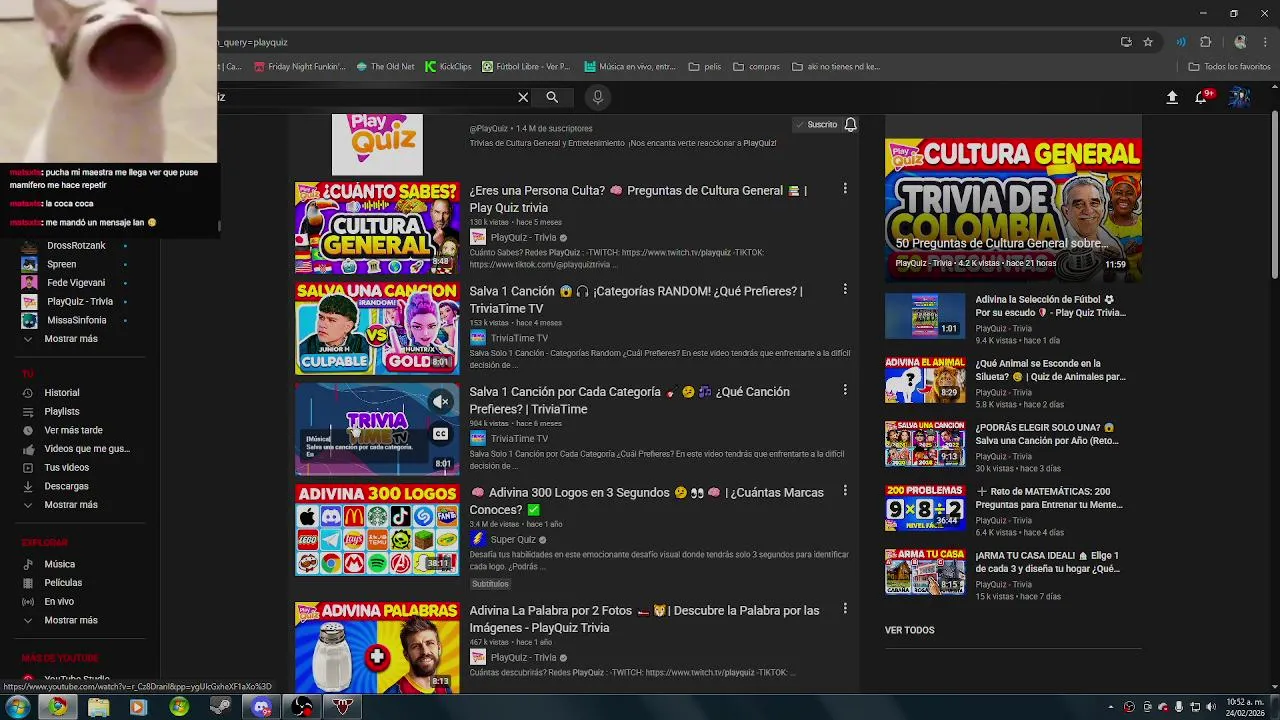The width and height of the screenshot is (1280, 720).
Task: Open Discord from the taskbar
Action: point(261,707)
